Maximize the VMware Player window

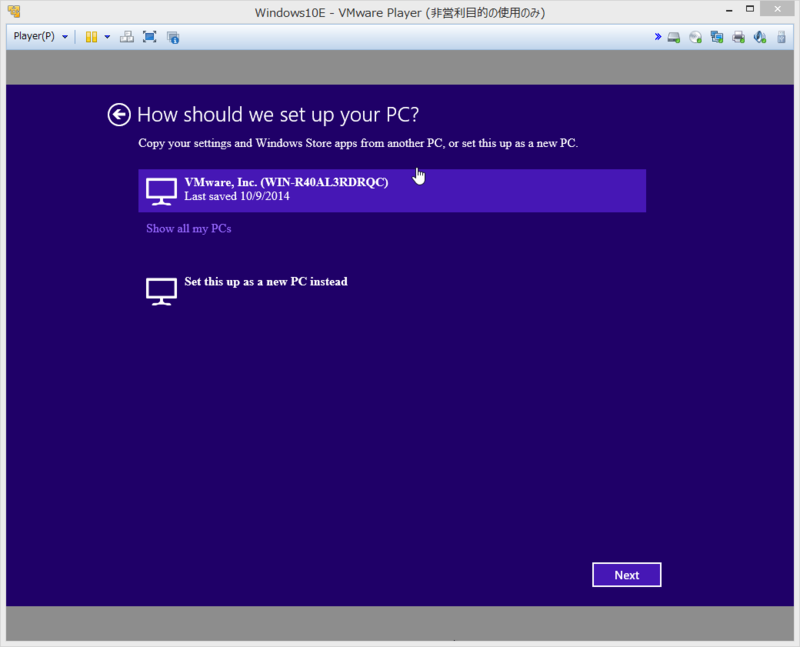click(749, 9)
